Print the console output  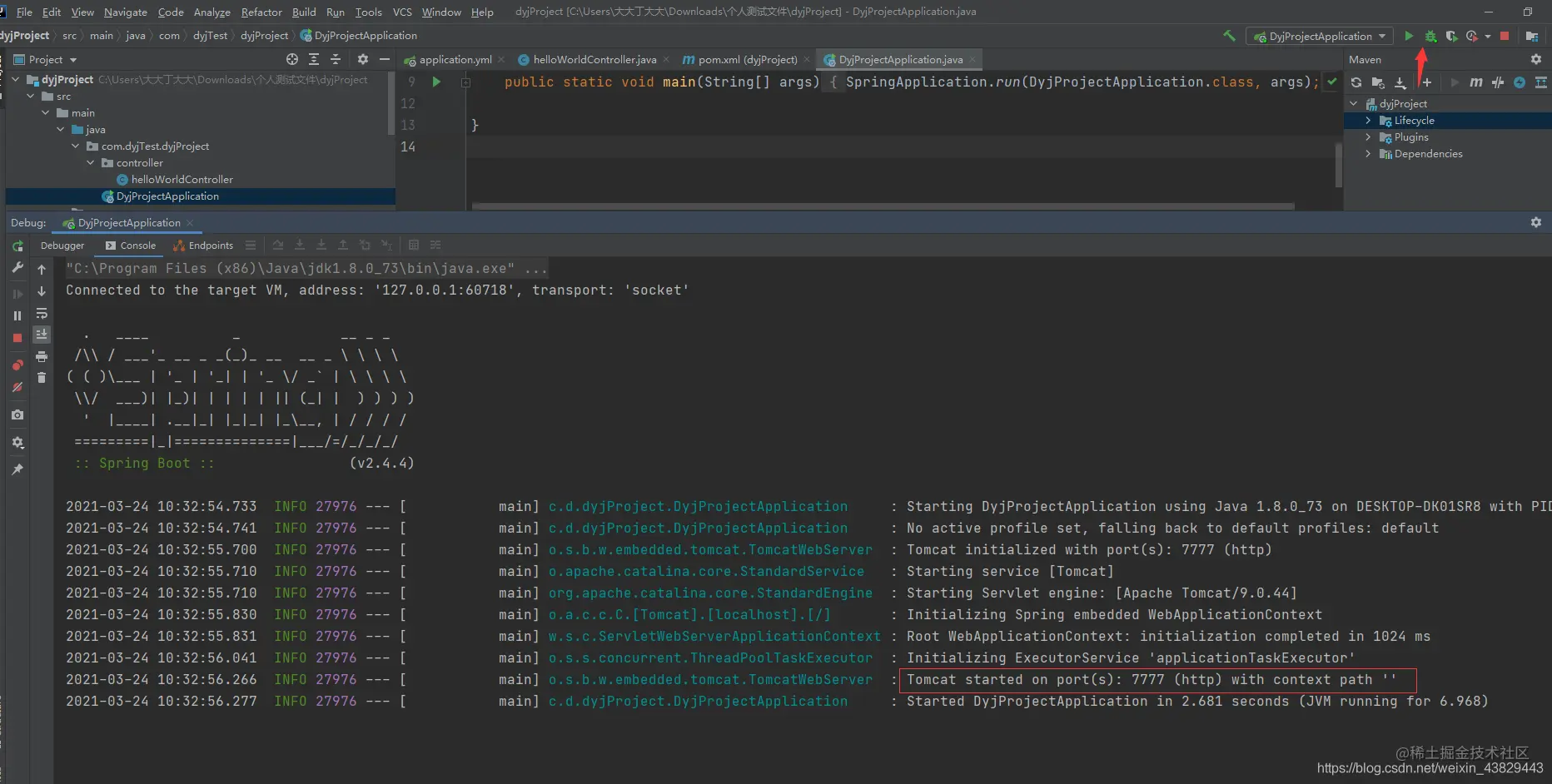42,356
